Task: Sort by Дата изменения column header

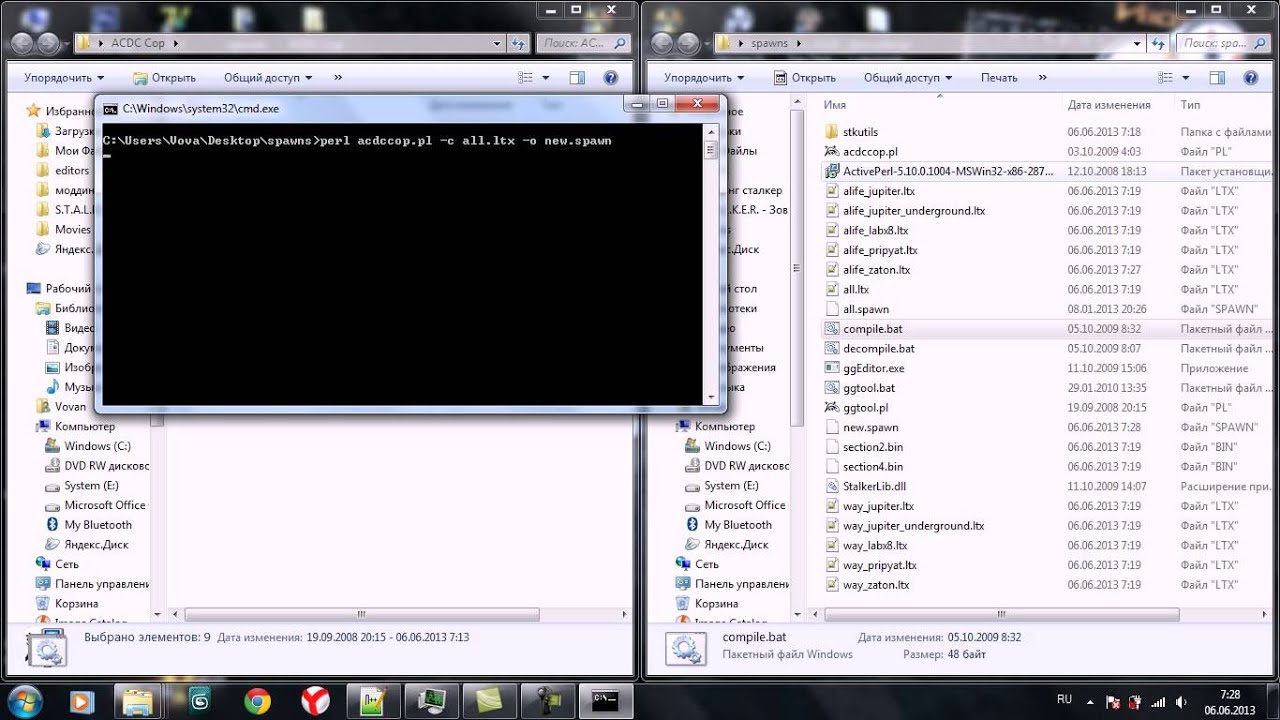Action: 1109,105
